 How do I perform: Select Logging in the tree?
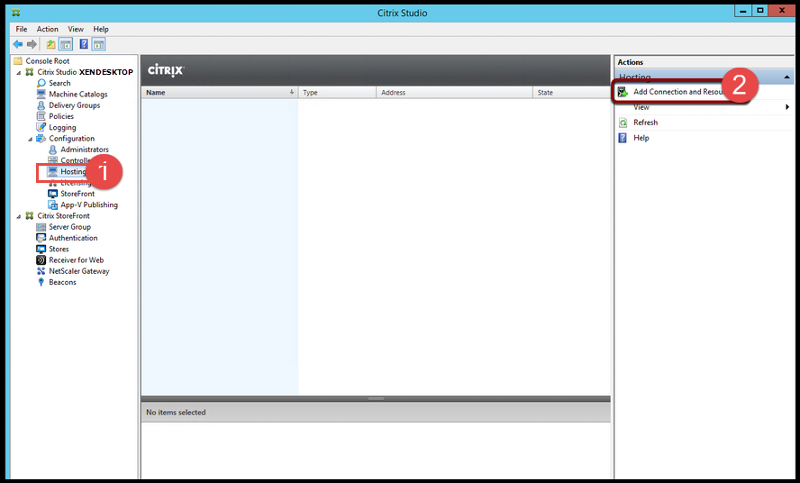[62, 127]
